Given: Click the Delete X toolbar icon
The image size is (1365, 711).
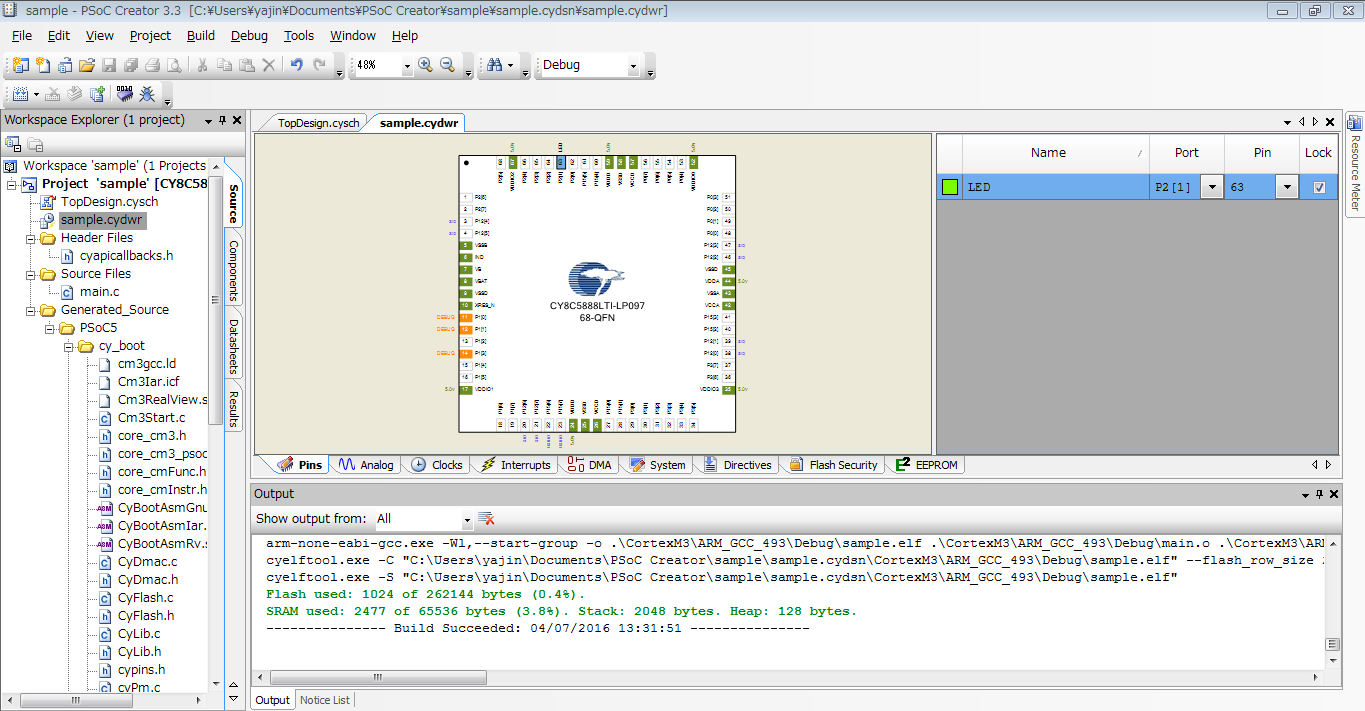Looking at the screenshot, I should tap(269, 65).
